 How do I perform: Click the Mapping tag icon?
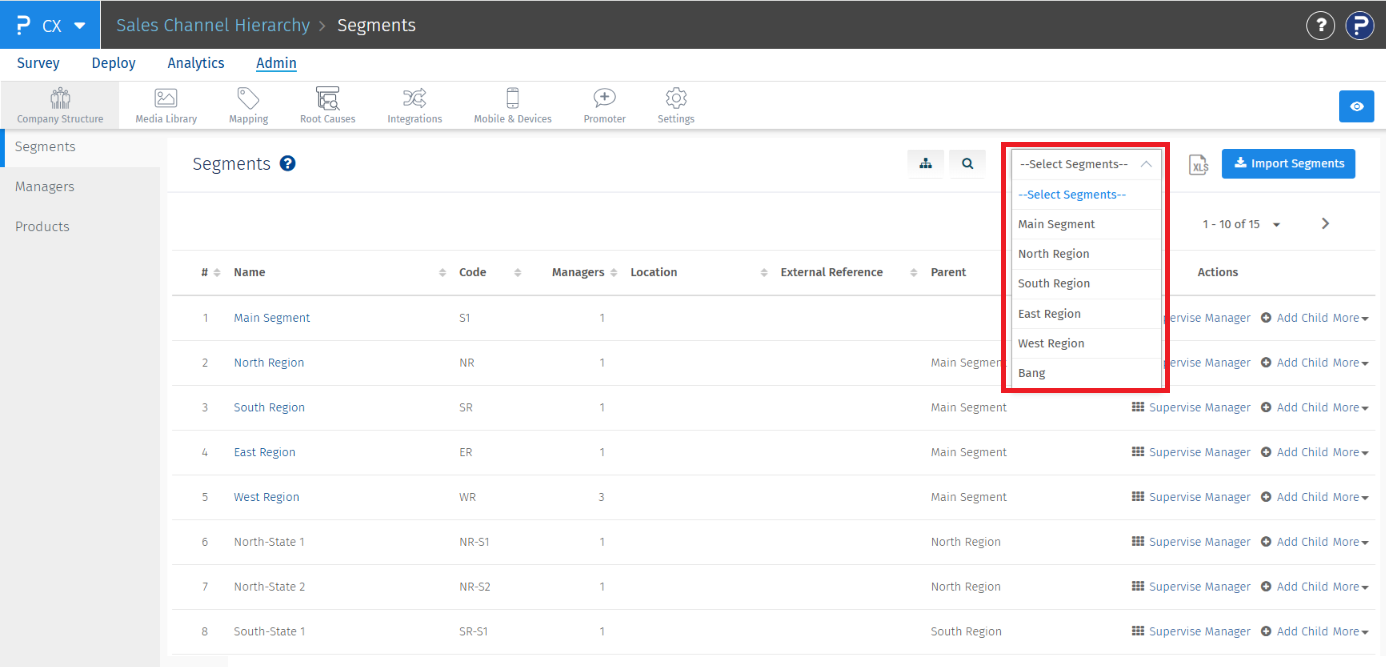pyautogui.click(x=248, y=99)
